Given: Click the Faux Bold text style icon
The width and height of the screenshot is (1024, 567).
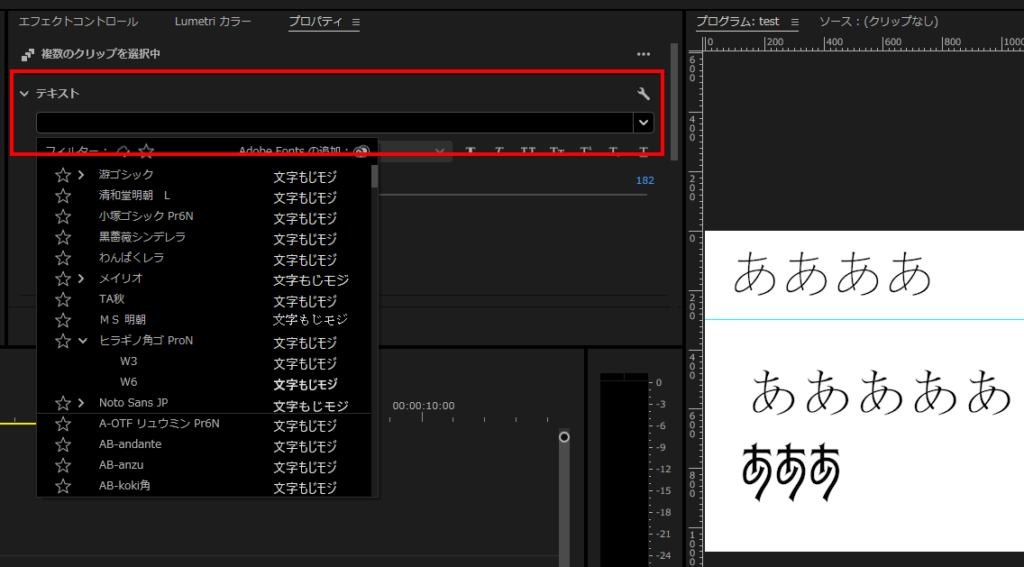Looking at the screenshot, I should click(x=470, y=152).
